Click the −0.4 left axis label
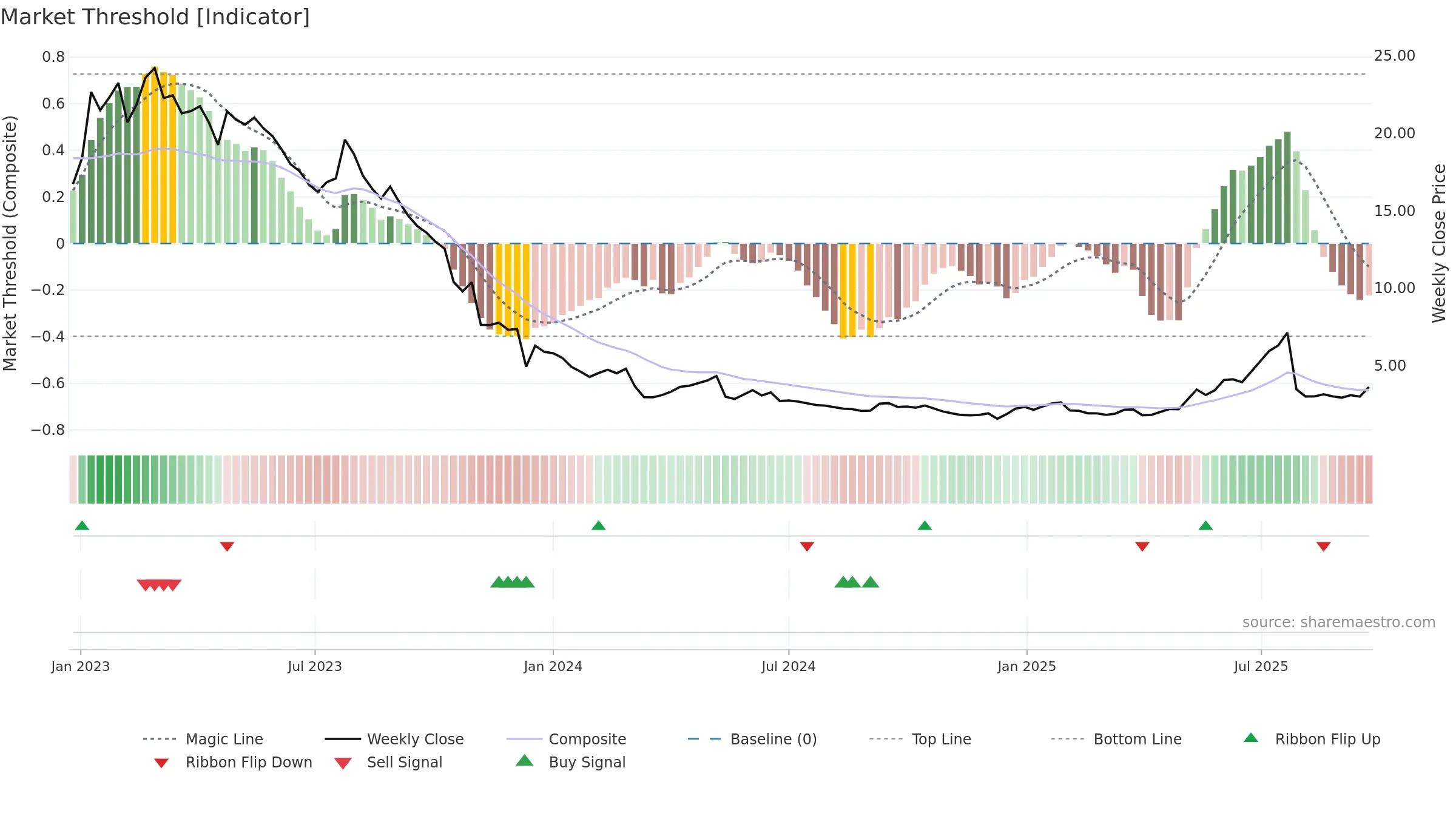1456x819 pixels. 48,337
